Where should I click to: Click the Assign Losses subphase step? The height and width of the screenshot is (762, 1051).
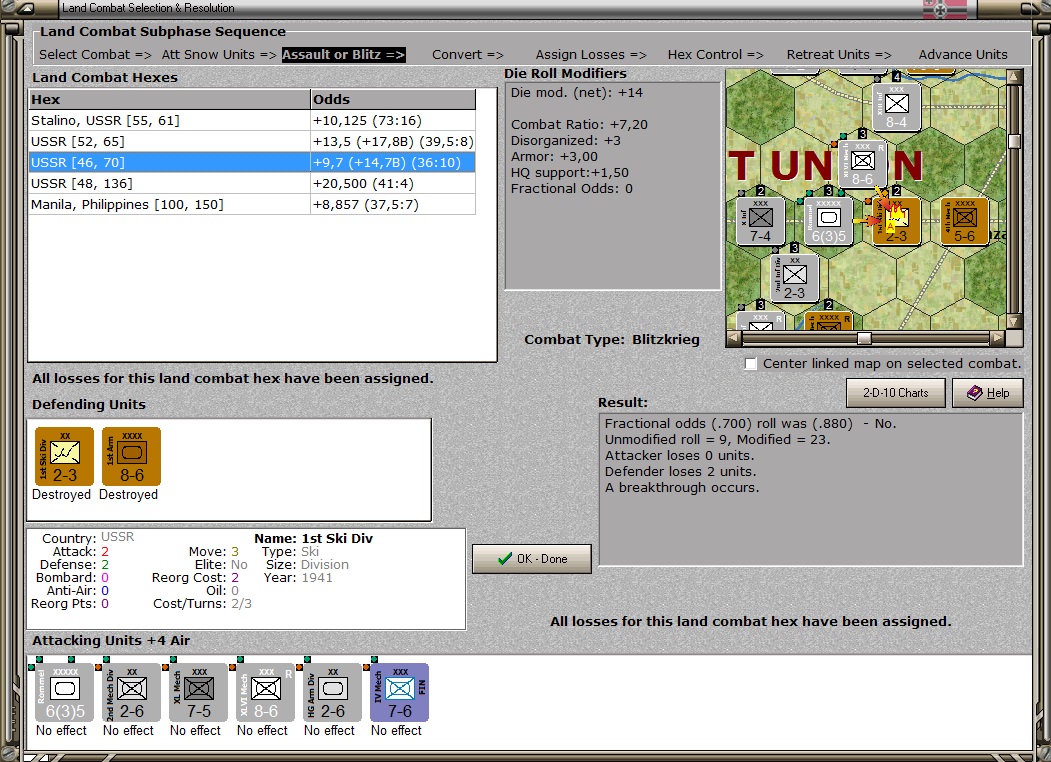[x=591, y=55]
